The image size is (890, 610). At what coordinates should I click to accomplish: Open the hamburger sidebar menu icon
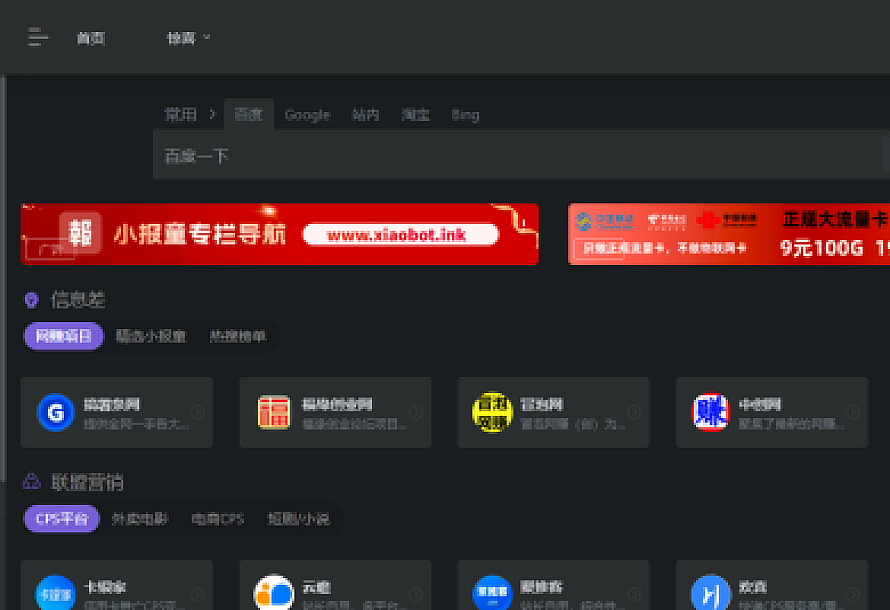[x=38, y=38]
